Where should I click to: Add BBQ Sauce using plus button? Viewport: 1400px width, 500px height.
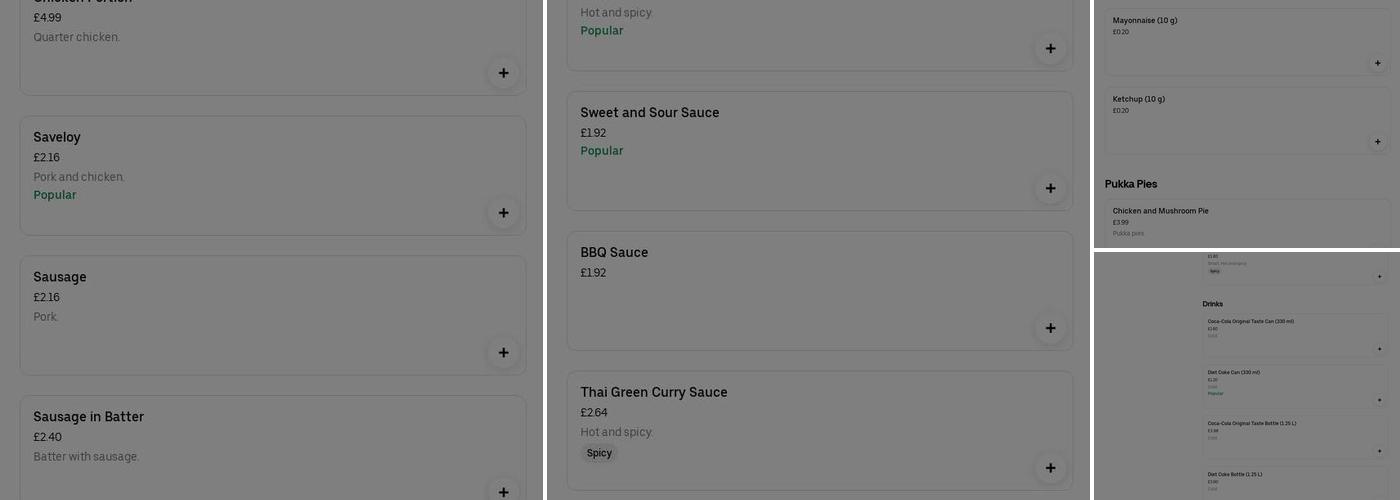point(1050,329)
